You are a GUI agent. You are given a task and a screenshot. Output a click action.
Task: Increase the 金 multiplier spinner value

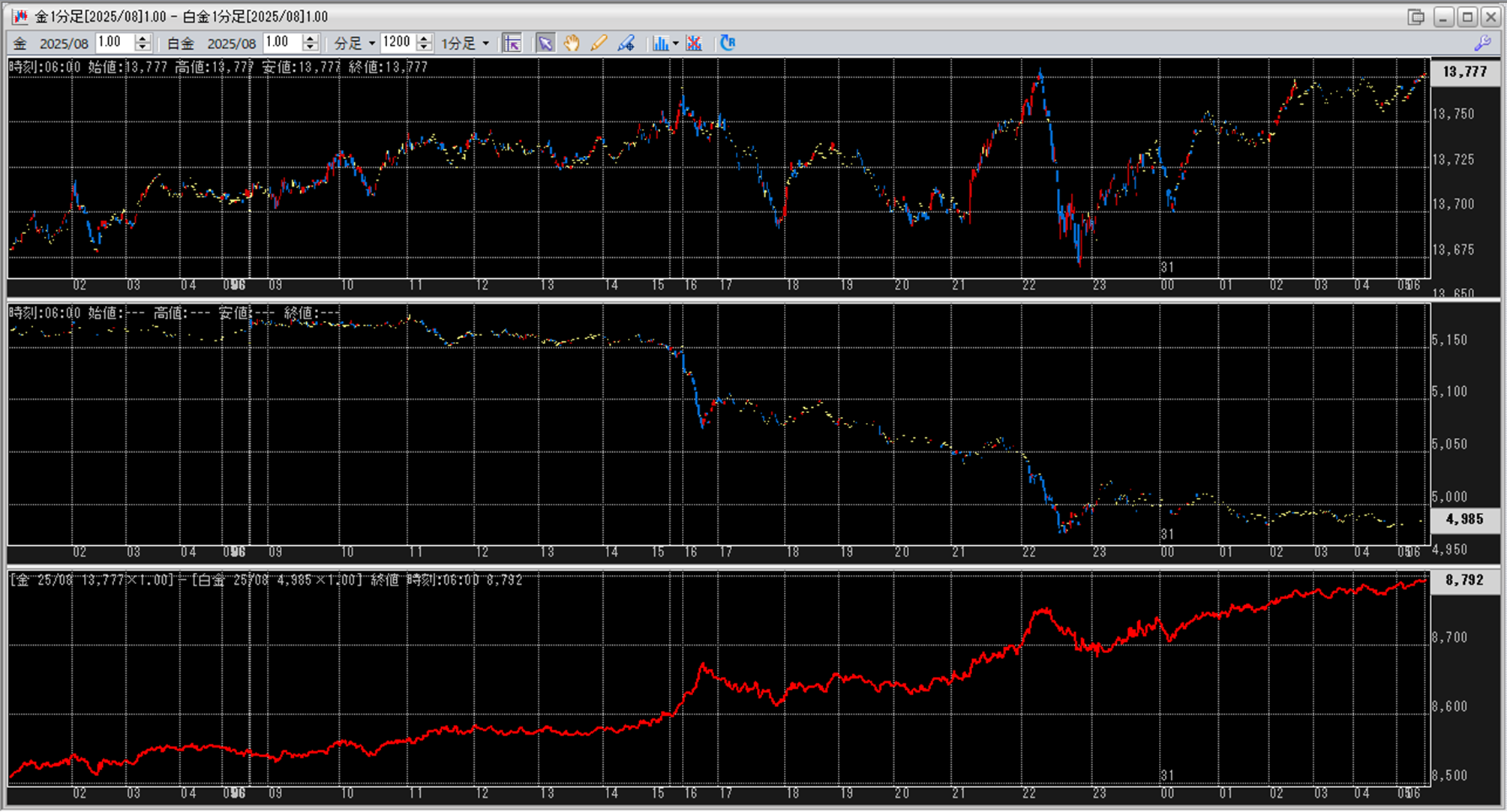pyautogui.click(x=143, y=39)
